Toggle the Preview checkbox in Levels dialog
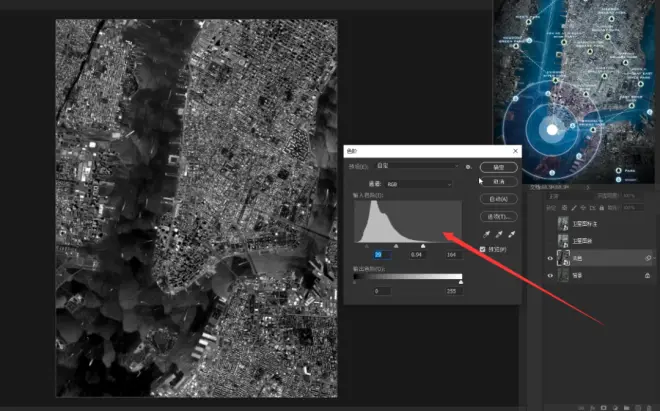The height and width of the screenshot is (411, 660). pyautogui.click(x=484, y=249)
